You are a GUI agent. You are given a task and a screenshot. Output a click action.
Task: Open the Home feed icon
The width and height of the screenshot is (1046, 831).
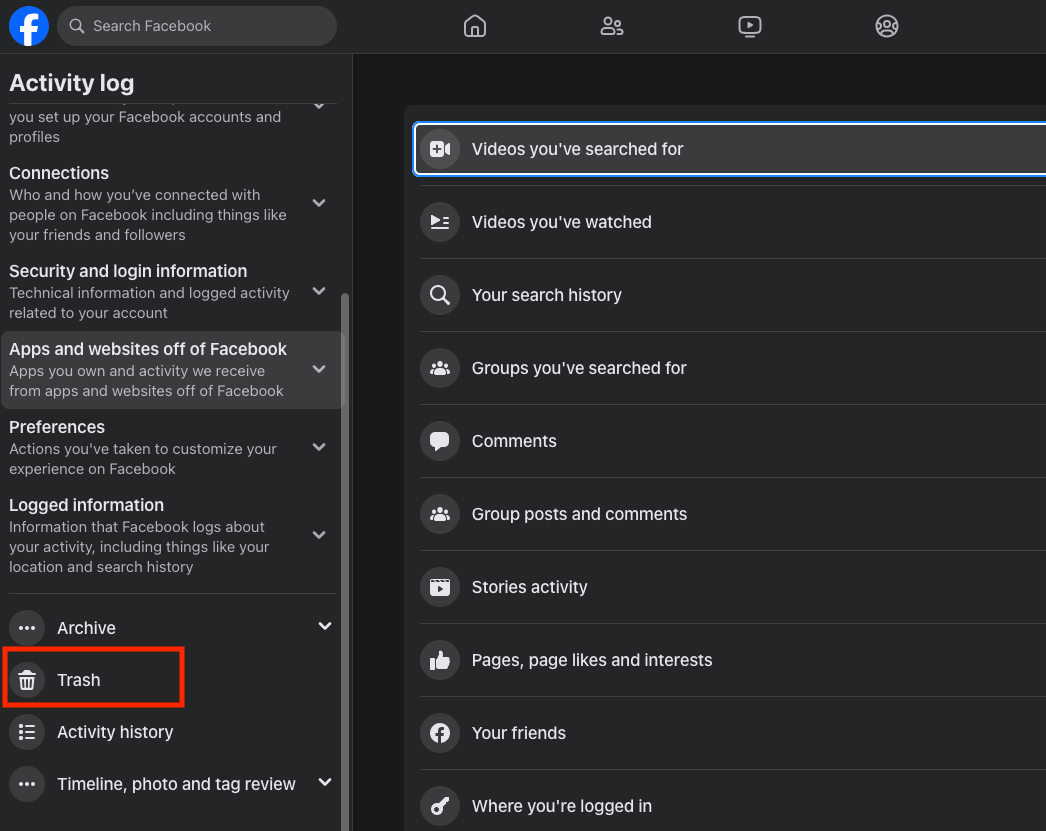click(475, 26)
